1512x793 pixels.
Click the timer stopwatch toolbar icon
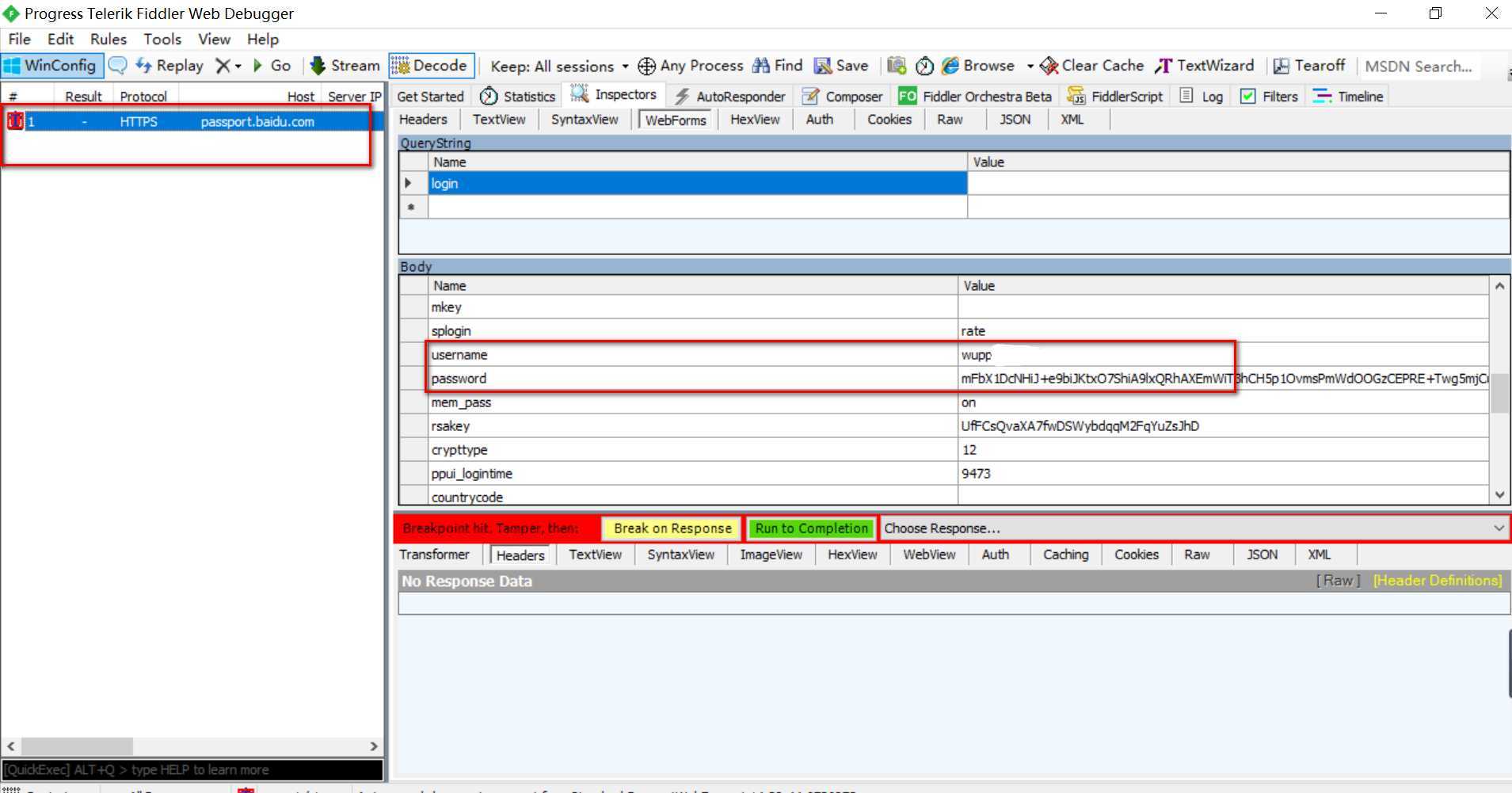(924, 66)
